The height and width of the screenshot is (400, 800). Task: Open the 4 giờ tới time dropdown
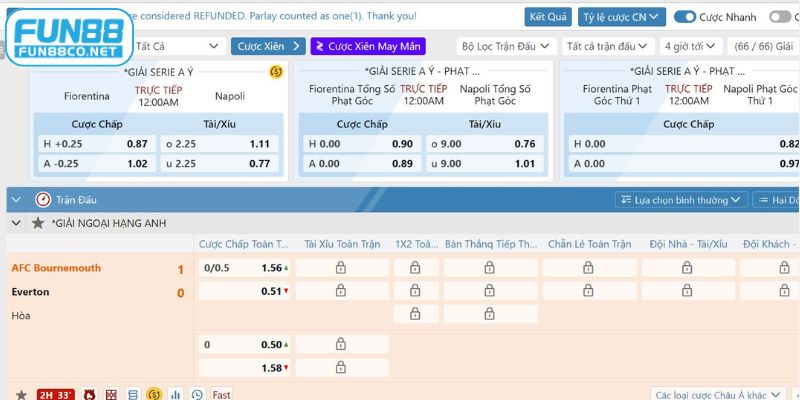[690, 46]
